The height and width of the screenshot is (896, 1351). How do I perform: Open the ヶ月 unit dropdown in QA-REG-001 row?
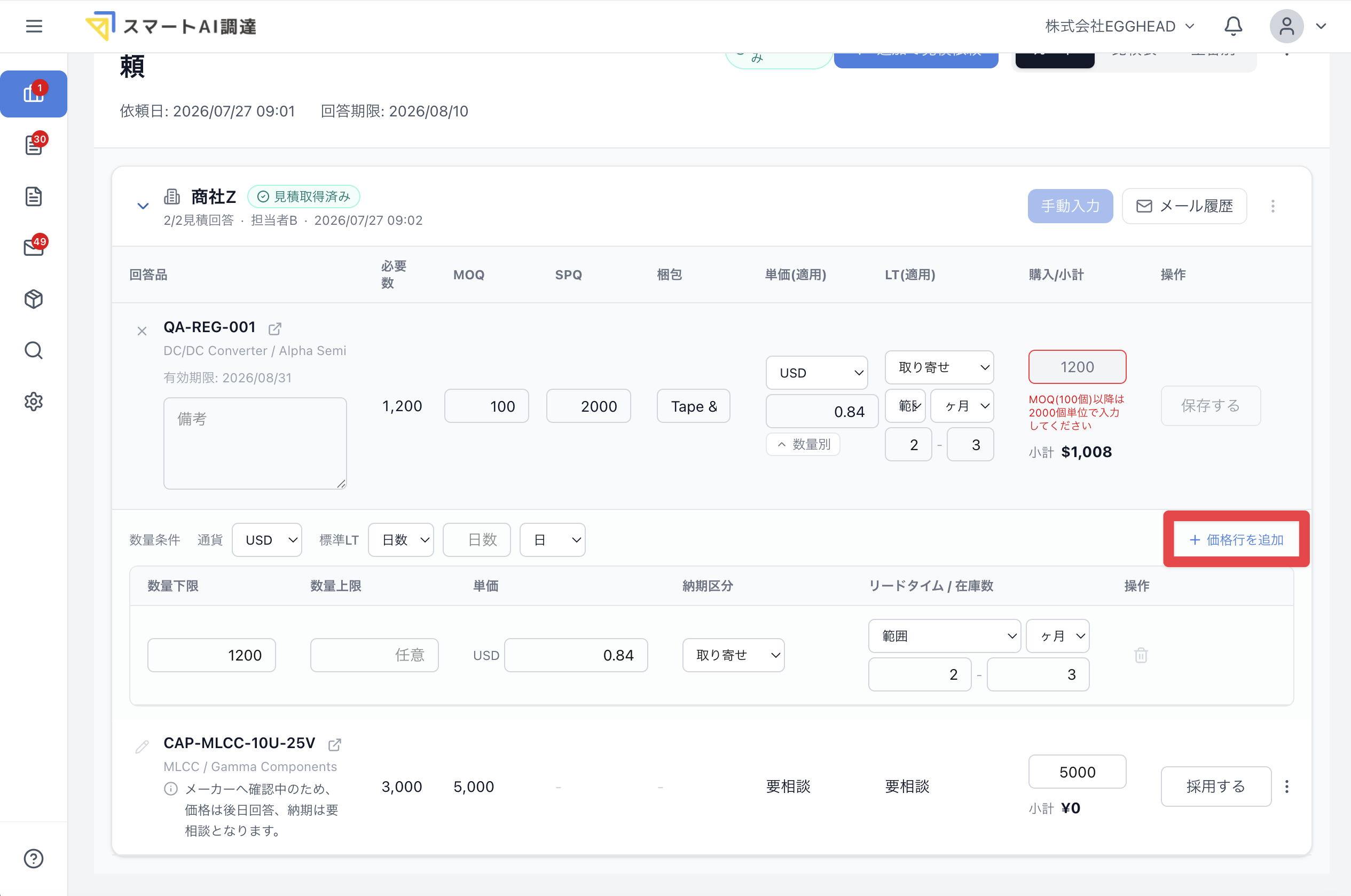pyautogui.click(x=962, y=406)
